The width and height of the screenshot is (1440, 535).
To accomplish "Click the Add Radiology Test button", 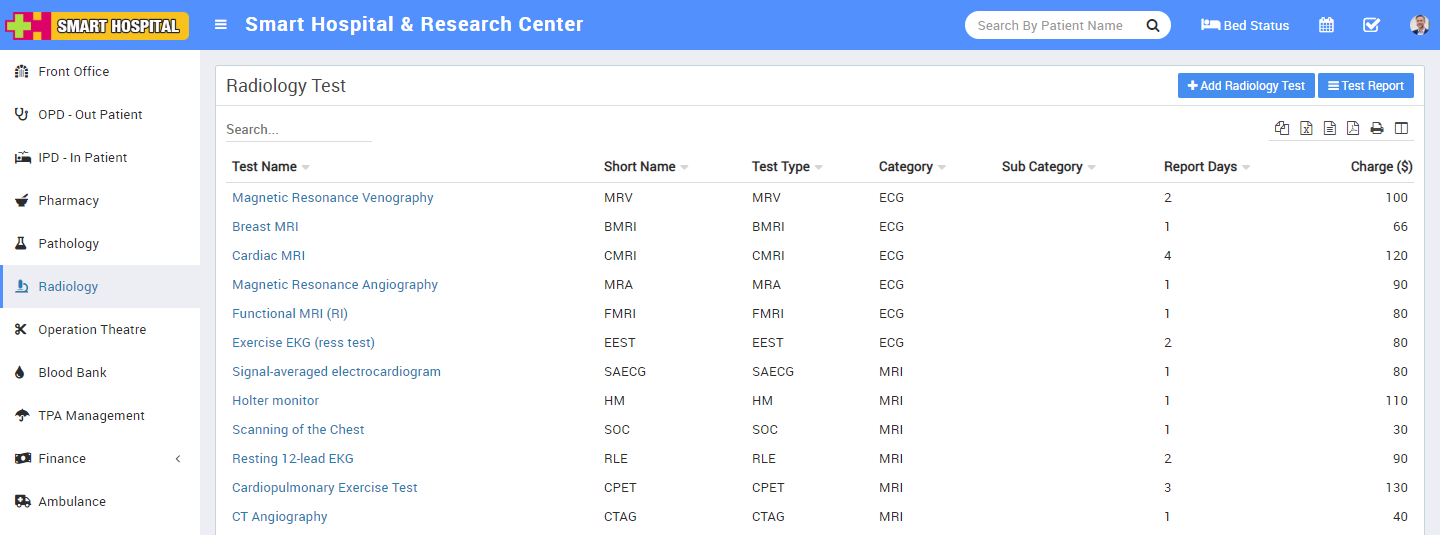I will pyautogui.click(x=1246, y=86).
